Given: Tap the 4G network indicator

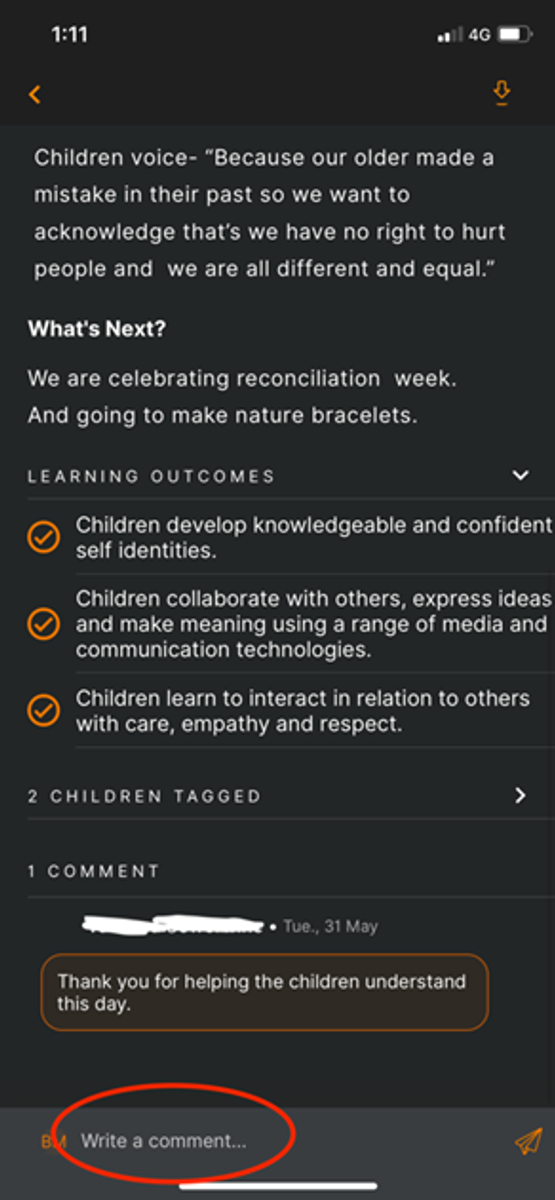Looking at the screenshot, I should point(479,35).
